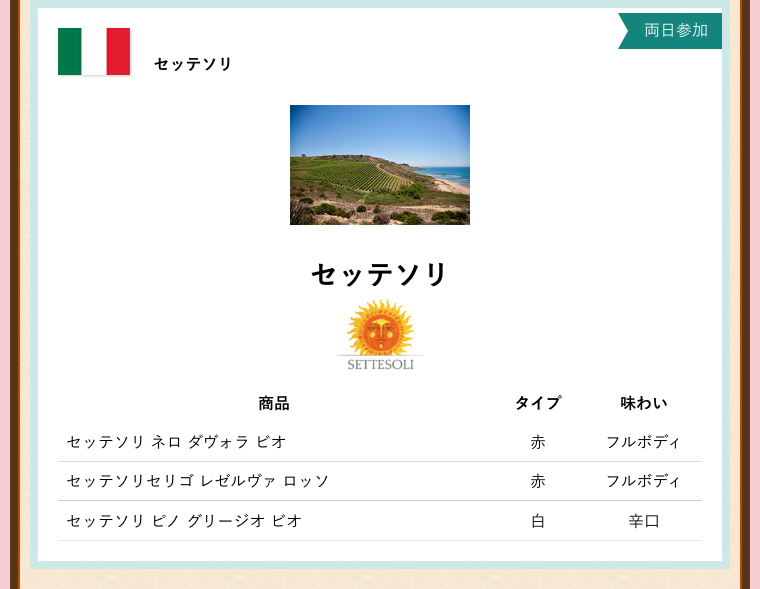The height and width of the screenshot is (589, 760).
Task: Click the 商品 column header
Action: [x=274, y=403]
